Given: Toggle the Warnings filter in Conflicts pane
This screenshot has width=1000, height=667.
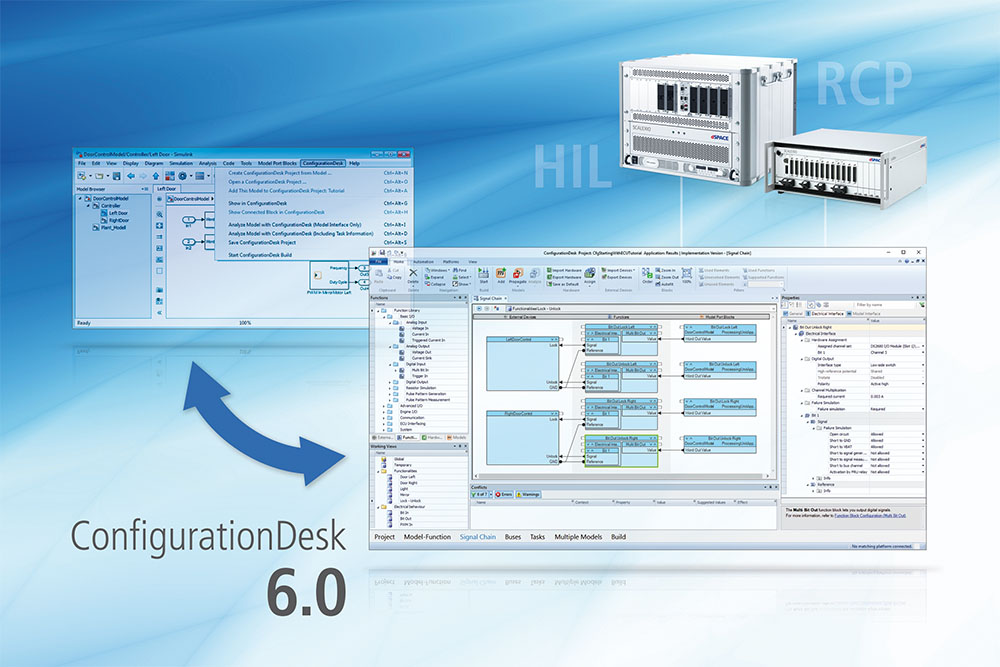Looking at the screenshot, I should tap(530, 494).
